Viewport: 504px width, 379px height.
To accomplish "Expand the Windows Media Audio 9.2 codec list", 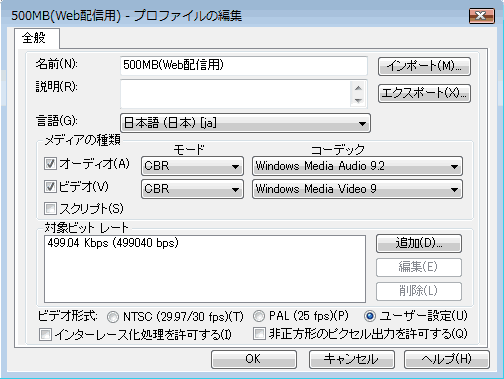I will pos(357,166).
